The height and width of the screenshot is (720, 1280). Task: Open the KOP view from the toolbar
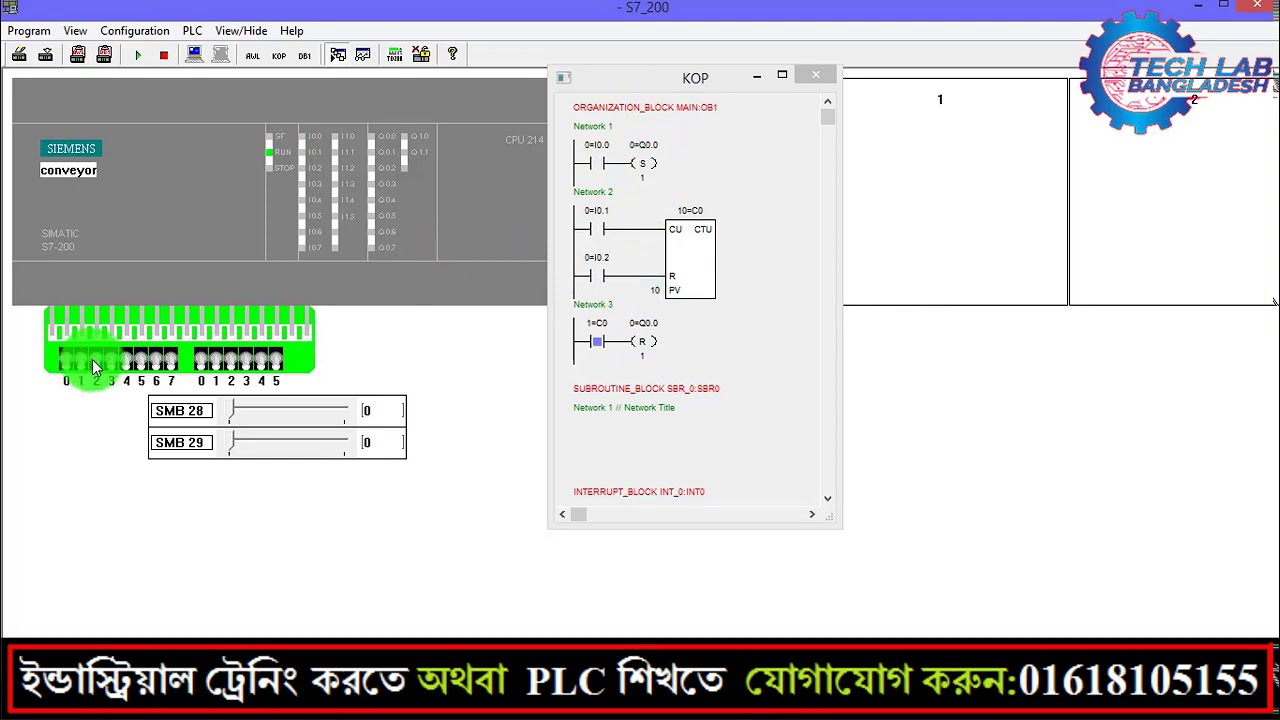coord(279,55)
